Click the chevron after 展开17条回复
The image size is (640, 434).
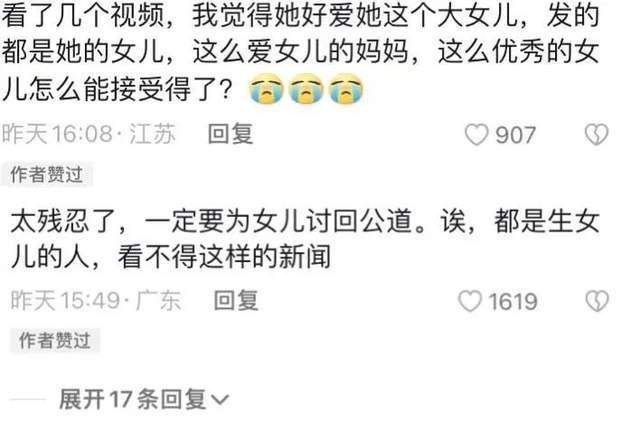pos(220,400)
